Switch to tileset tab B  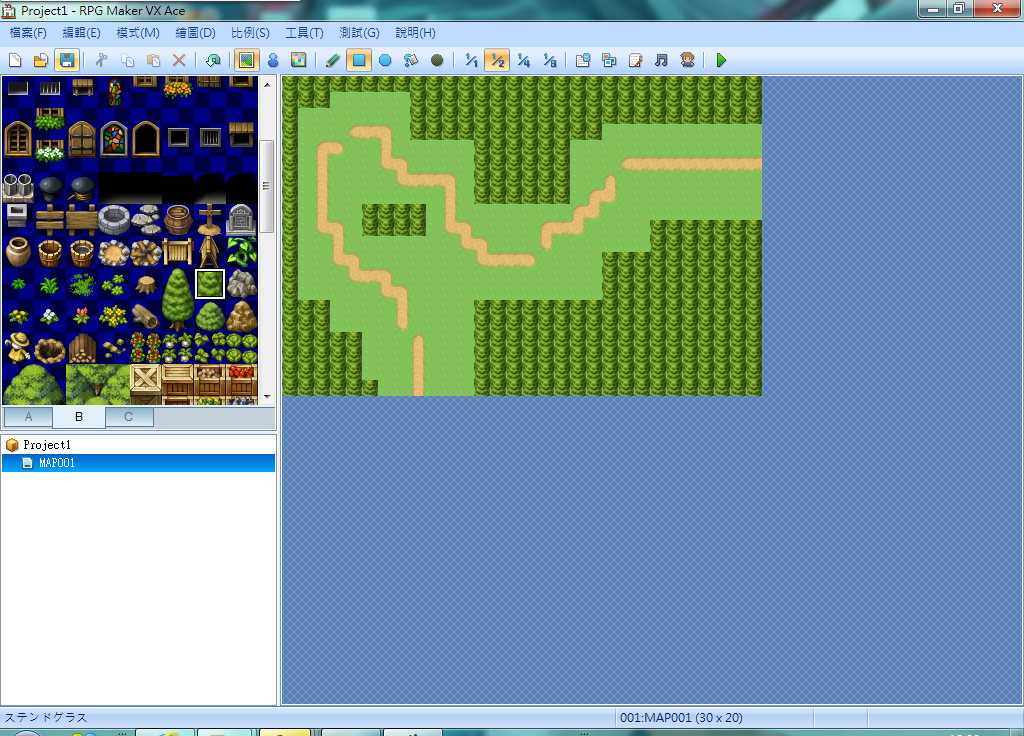(x=79, y=417)
